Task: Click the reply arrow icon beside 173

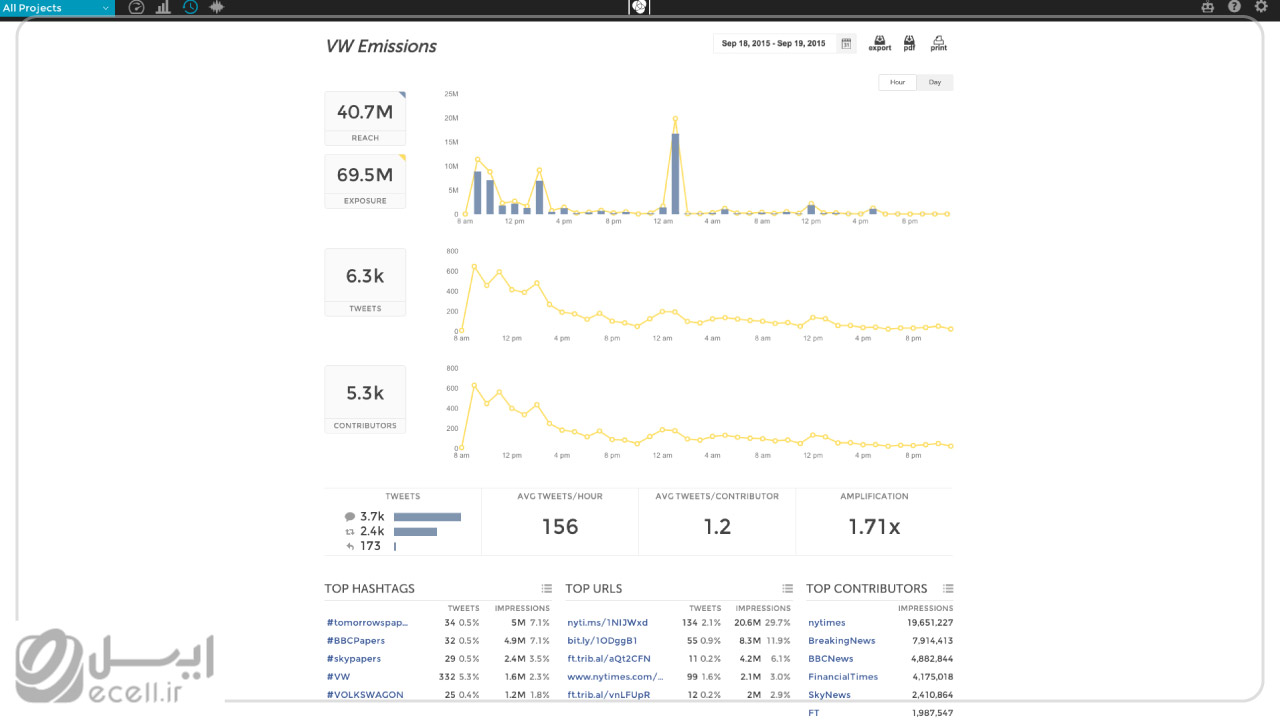Action: coord(350,546)
